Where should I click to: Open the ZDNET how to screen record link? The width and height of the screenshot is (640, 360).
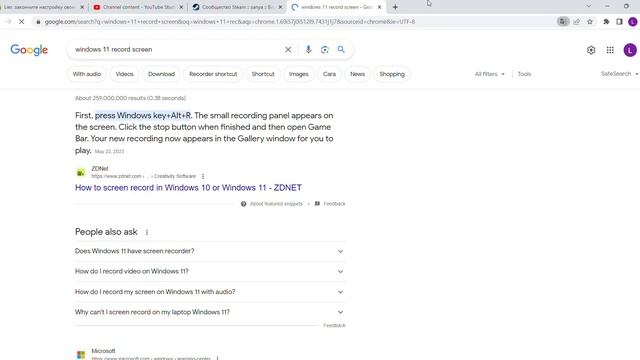click(188, 188)
